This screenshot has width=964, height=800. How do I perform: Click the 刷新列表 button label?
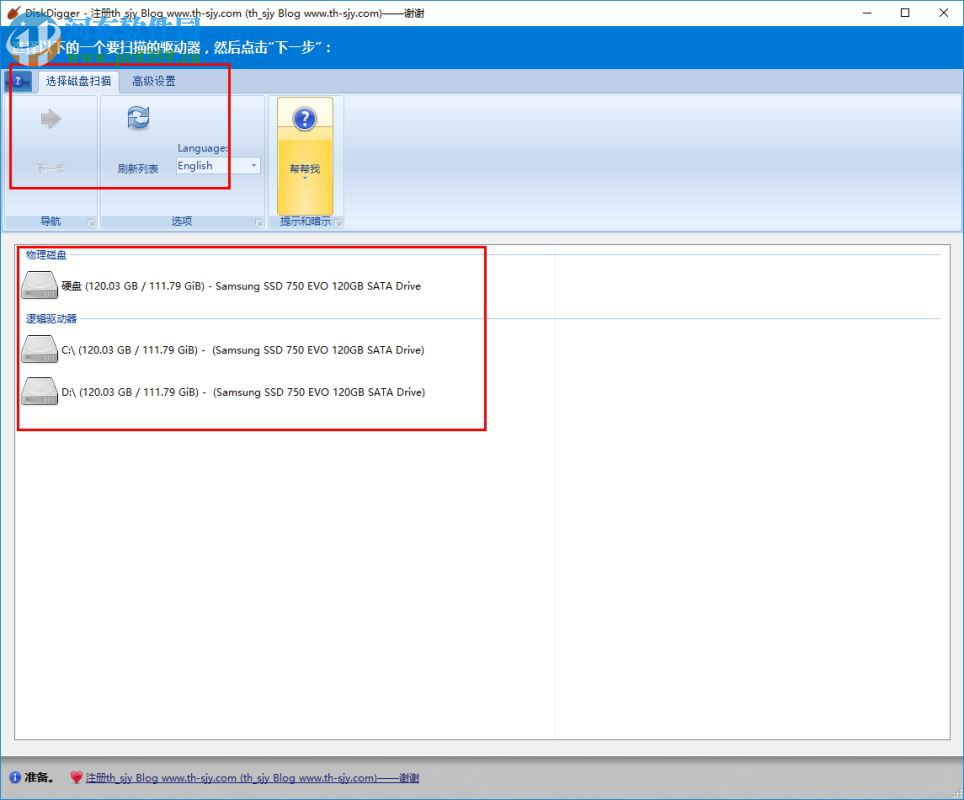tap(138, 168)
